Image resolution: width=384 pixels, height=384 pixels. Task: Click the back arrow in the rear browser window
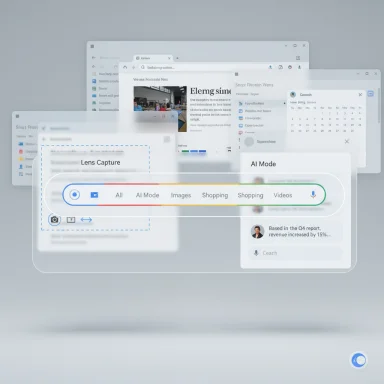point(94,58)
